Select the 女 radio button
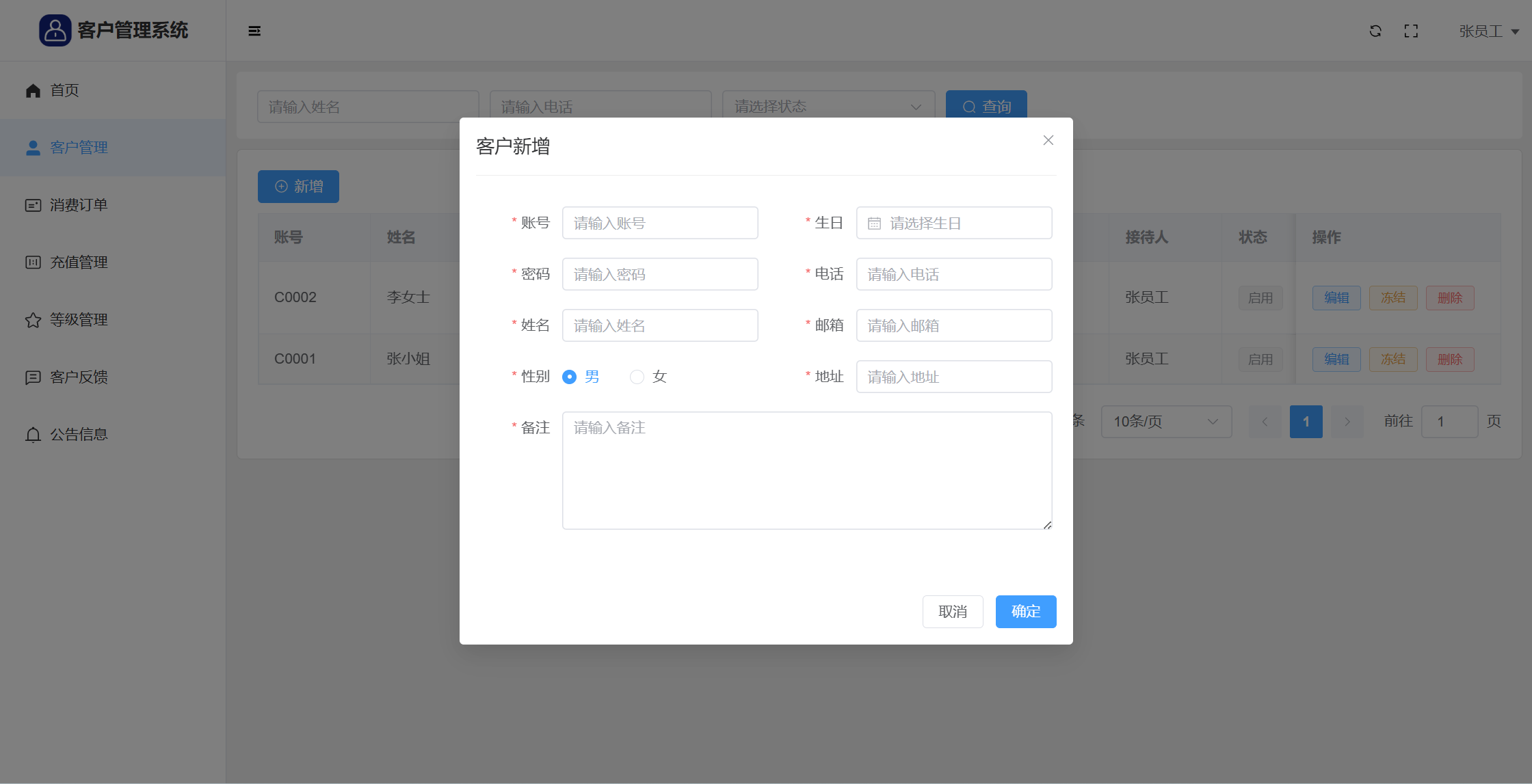1532x784 pixels. (x=637, y=377)
